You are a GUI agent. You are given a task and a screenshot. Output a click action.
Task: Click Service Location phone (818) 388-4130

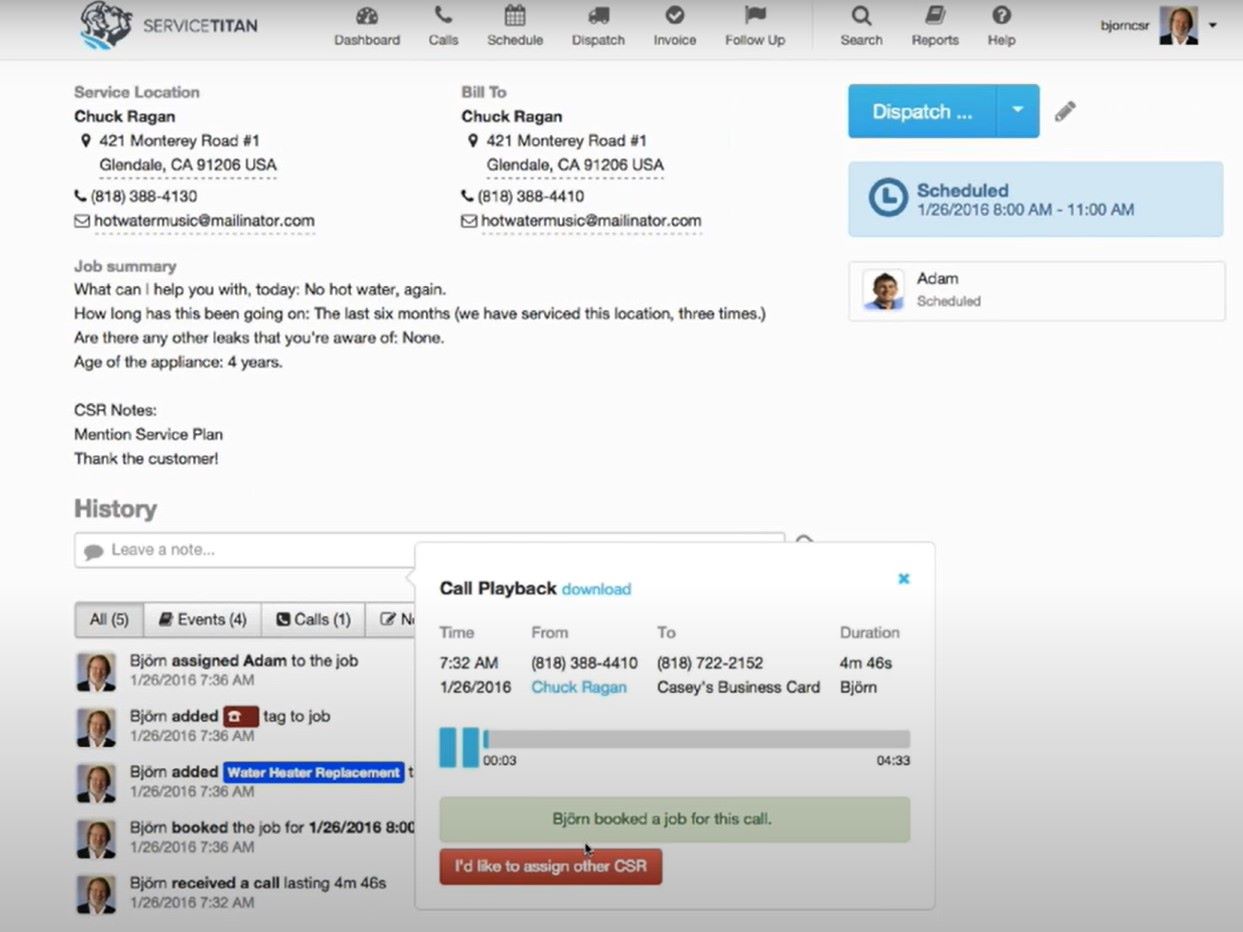coord(144,196)
